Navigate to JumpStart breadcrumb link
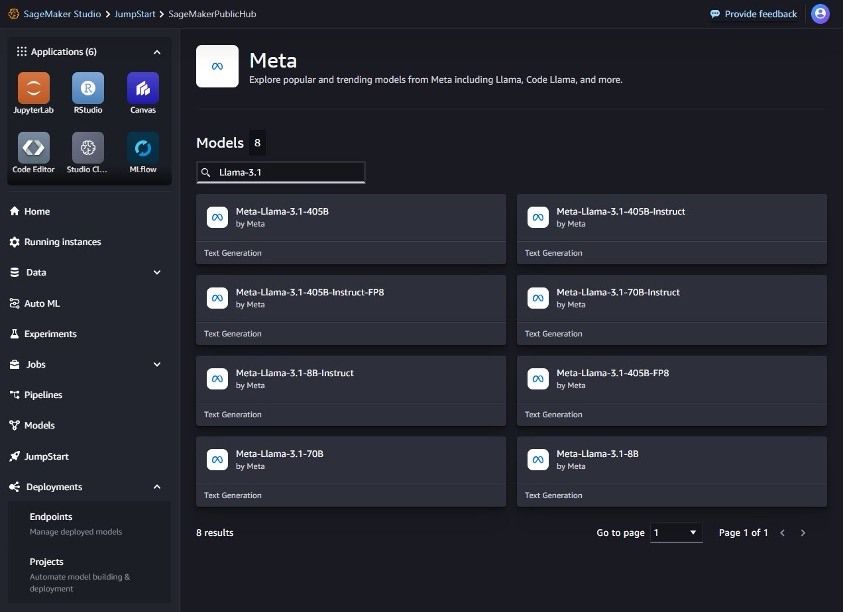Screen dimensions: 844x612 (135, 14)
